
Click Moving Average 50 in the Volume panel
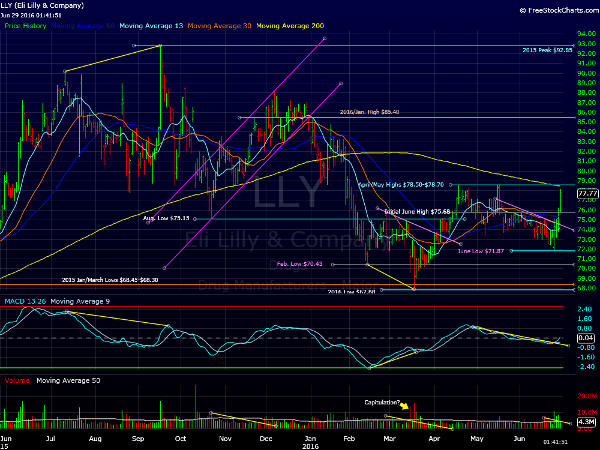(x=68, y=380)
